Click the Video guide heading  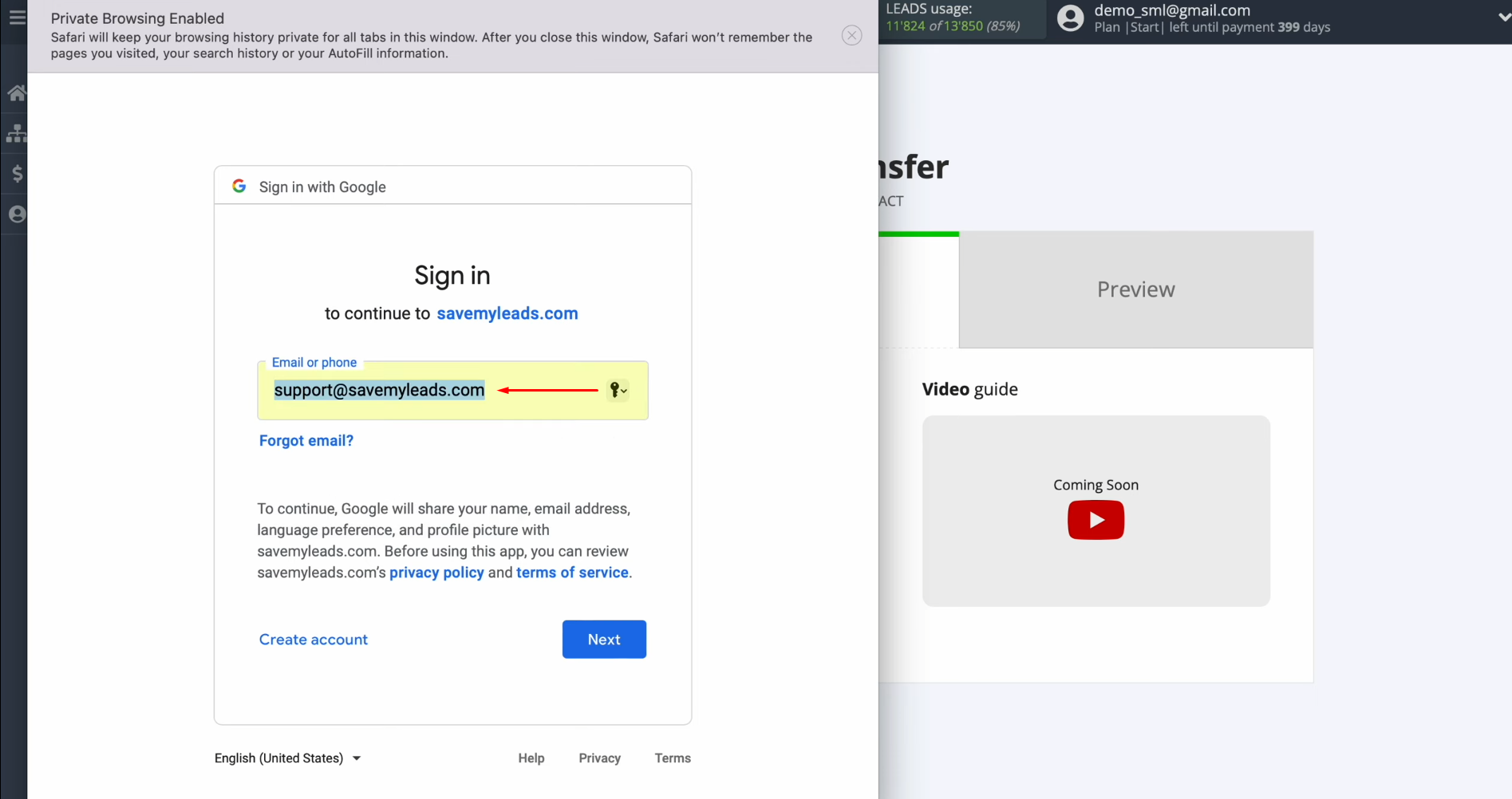pyautogui.click(x=969, y=389)
